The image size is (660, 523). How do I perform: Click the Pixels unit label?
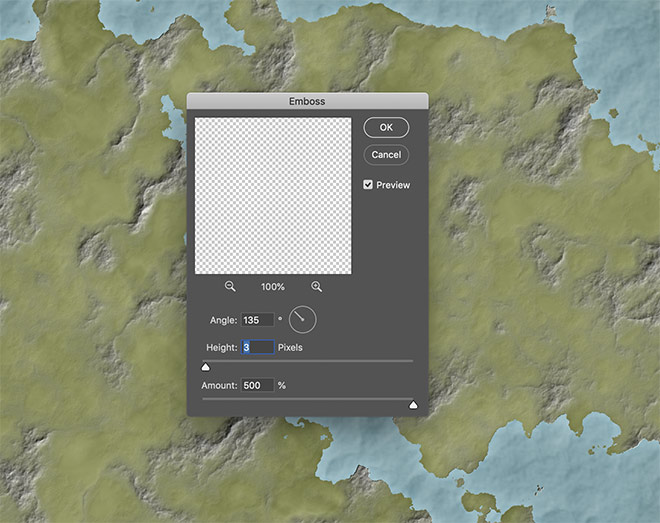click(290, 347)
